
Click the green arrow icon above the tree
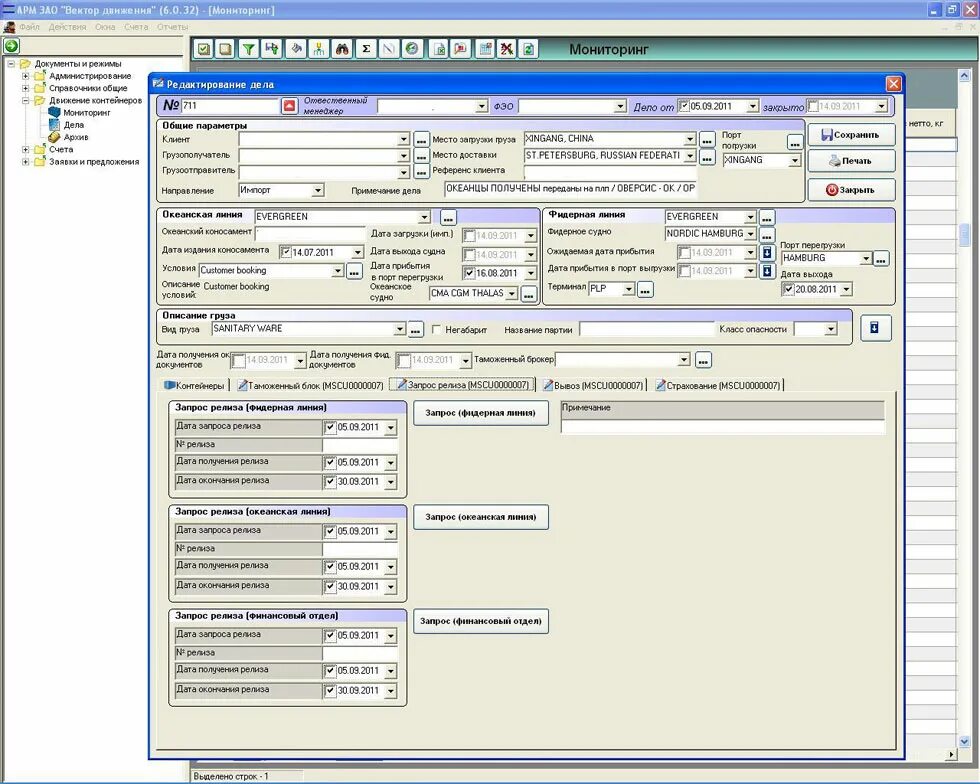11,45
